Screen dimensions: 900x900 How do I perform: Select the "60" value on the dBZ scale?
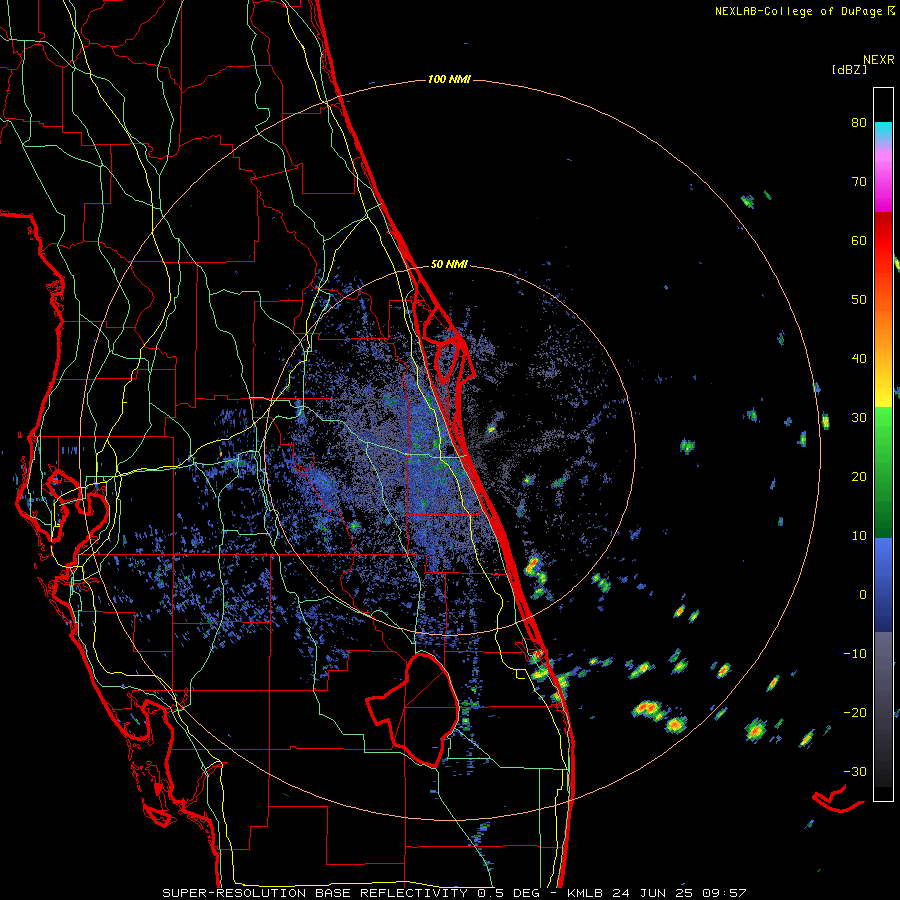point(859,240)
